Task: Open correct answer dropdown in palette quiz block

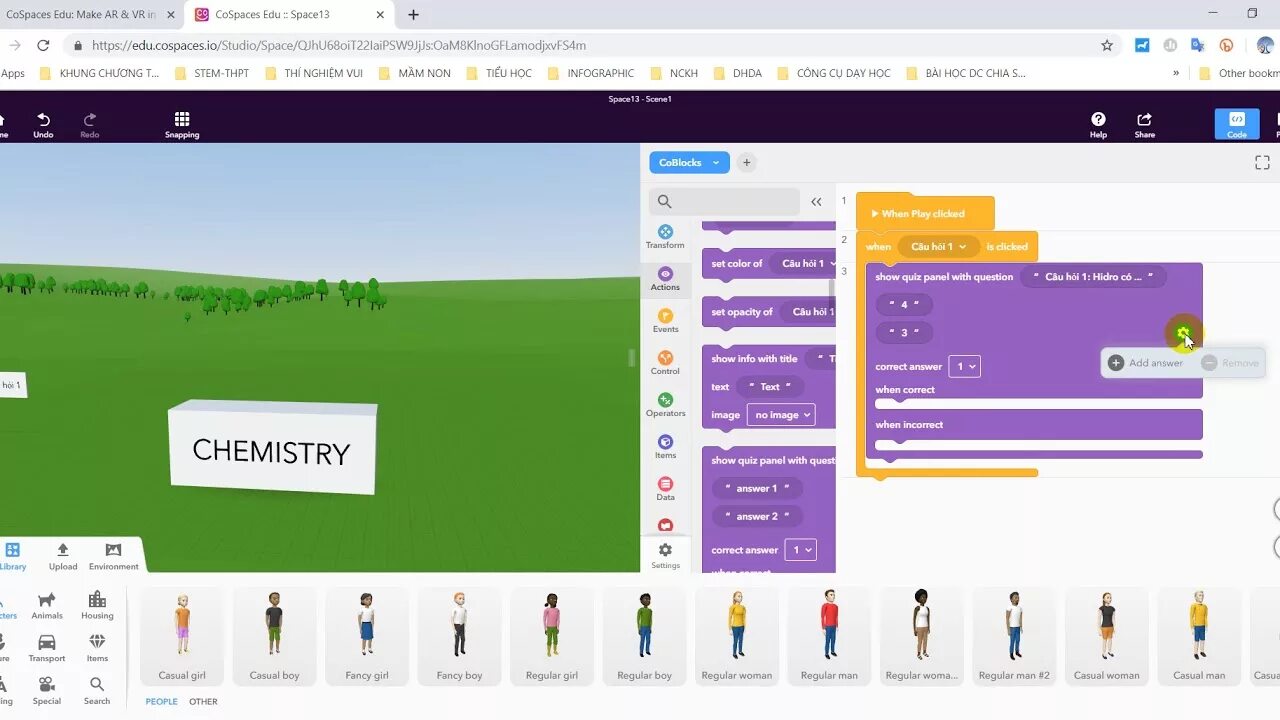Action: click(x=800, y=550)
